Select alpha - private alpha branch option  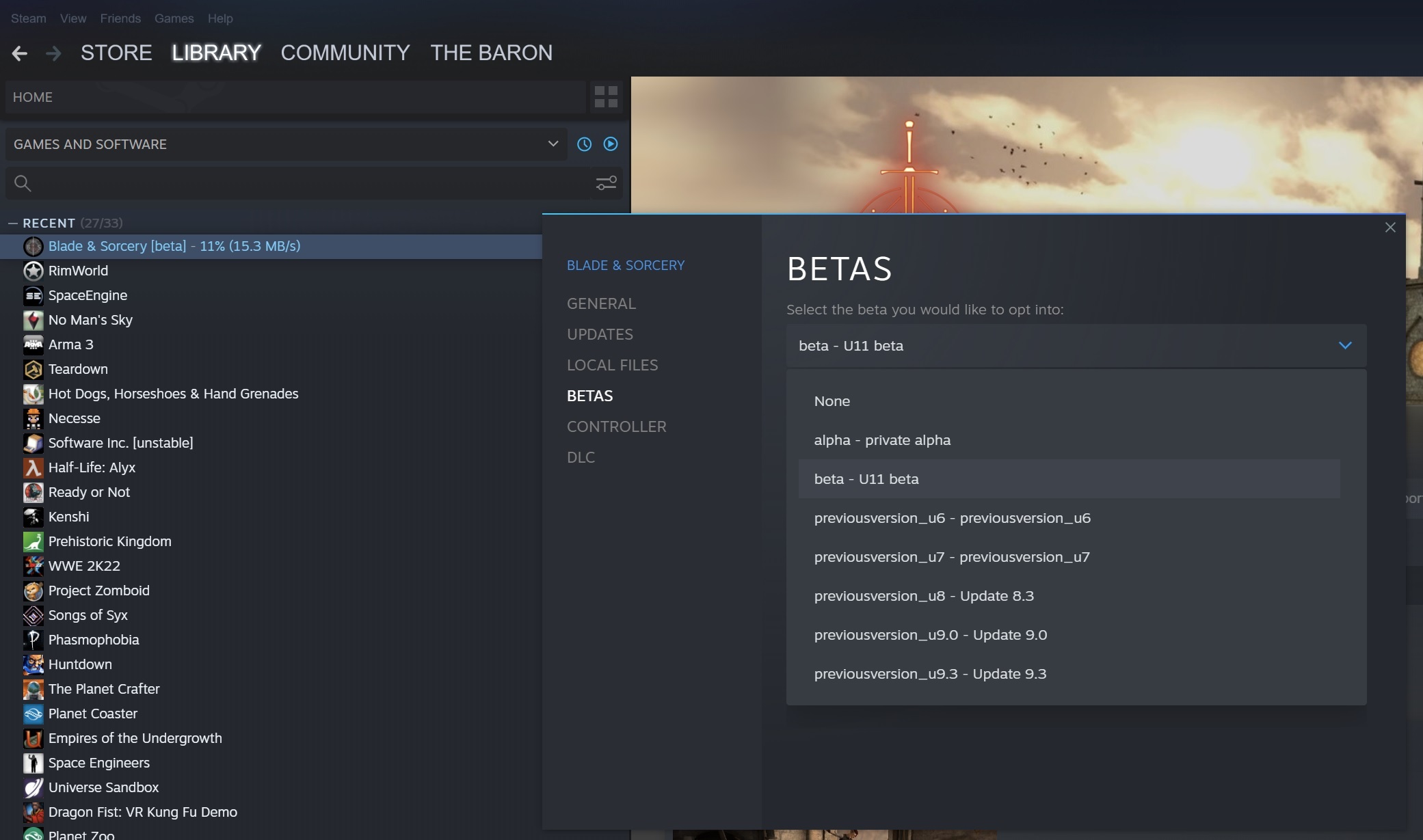pyautogui.click(x=882, y=440)
